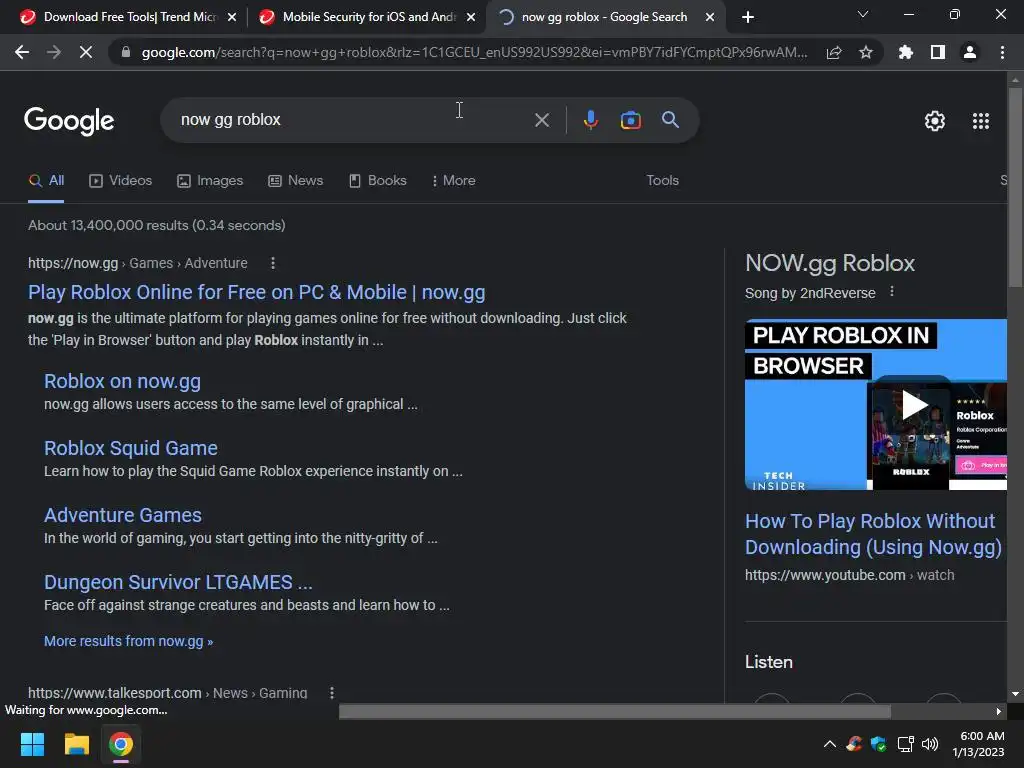Viewport: 1024px width, 768px height.
Task: Open Play Roblox Online for Free result
Action: (x=257, y=292)
